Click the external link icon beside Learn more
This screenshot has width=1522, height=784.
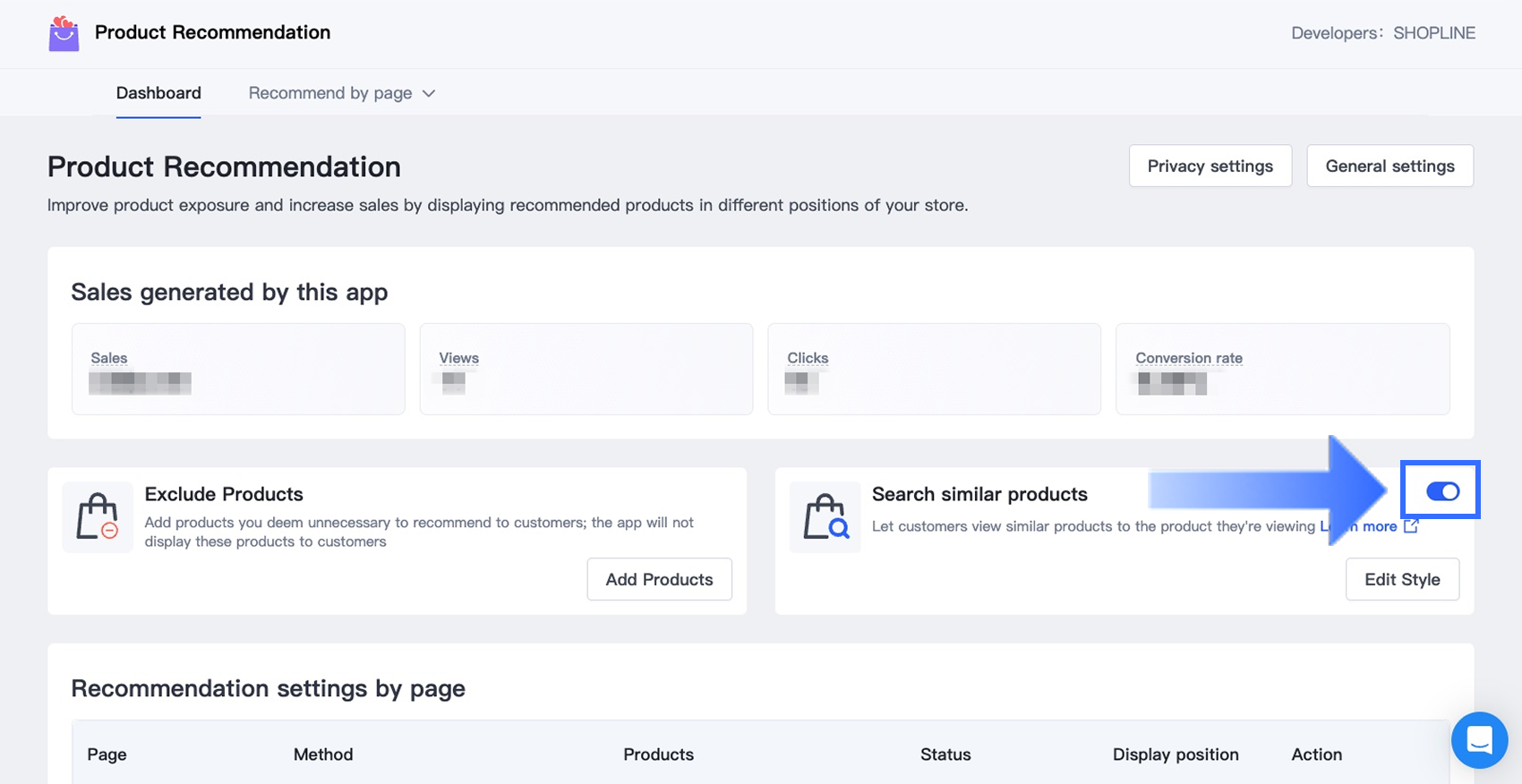pyautogui.click(x=1411, y=526)
